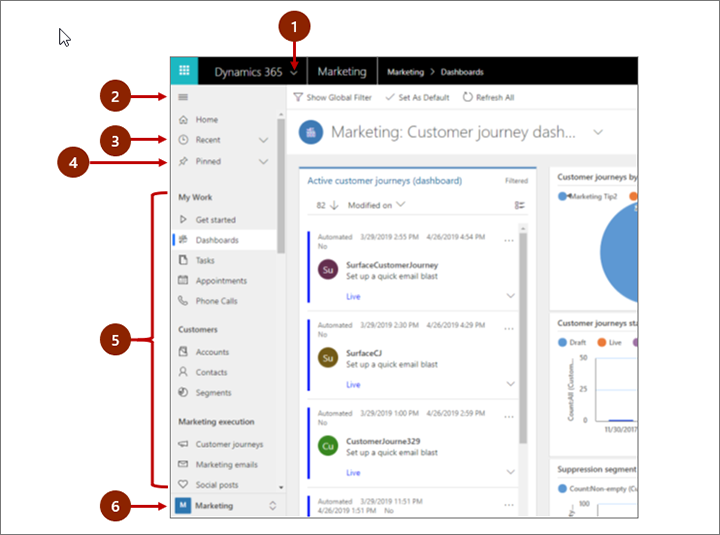The height and width of the screenshot is (535, 720).
Task: Open the dashboard selector chevron by the title
Action: [597, 132]
